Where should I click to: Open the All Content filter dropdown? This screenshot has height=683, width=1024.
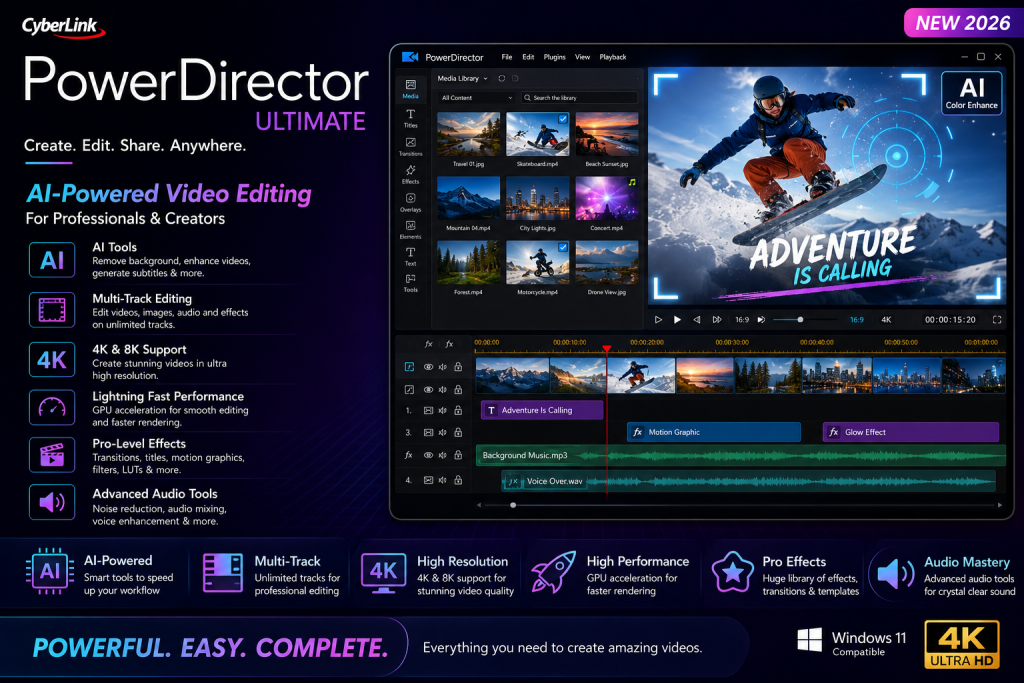[477, 98]
